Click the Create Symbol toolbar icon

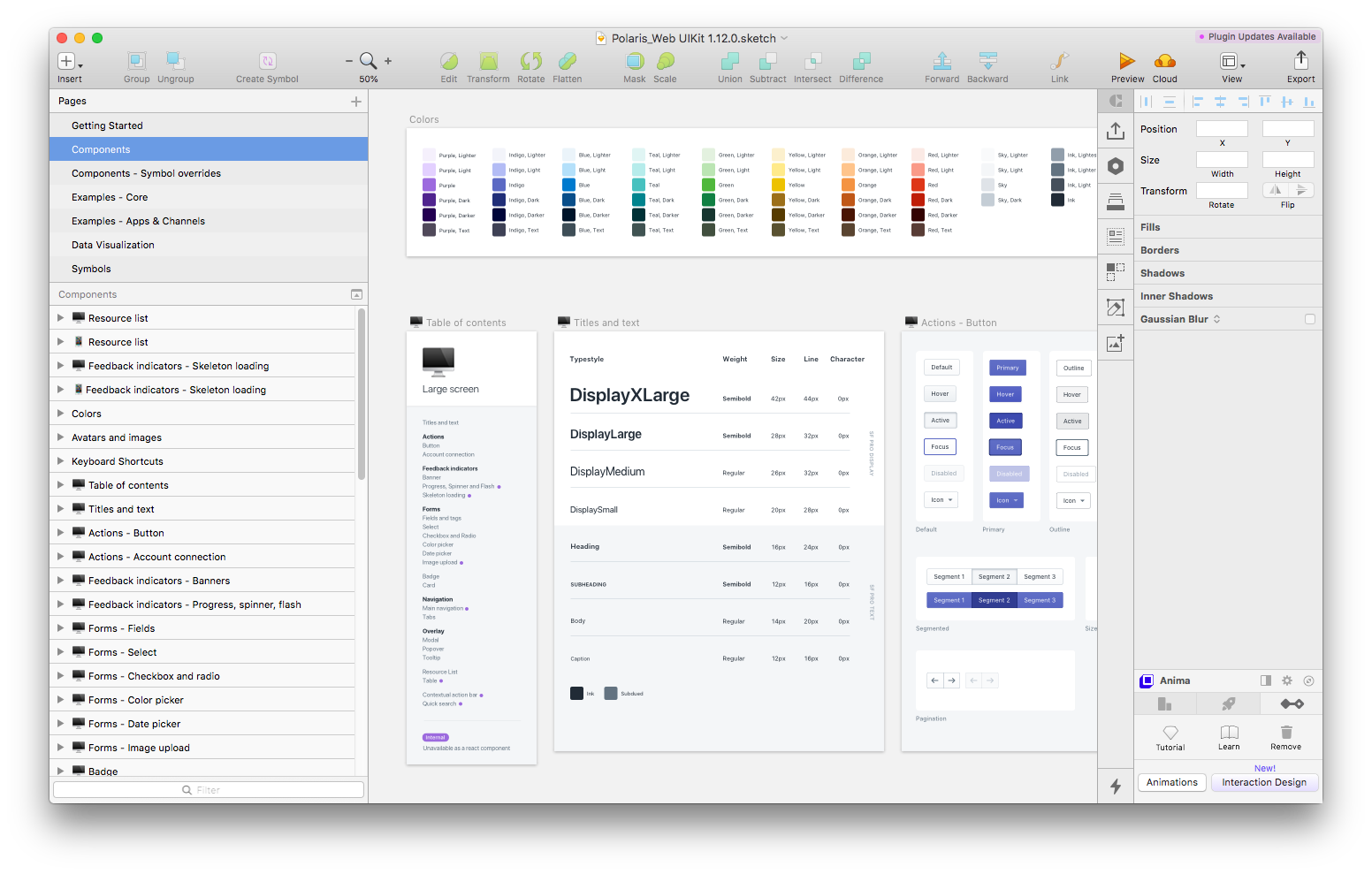pyautogui.click(x=267, y=61)
